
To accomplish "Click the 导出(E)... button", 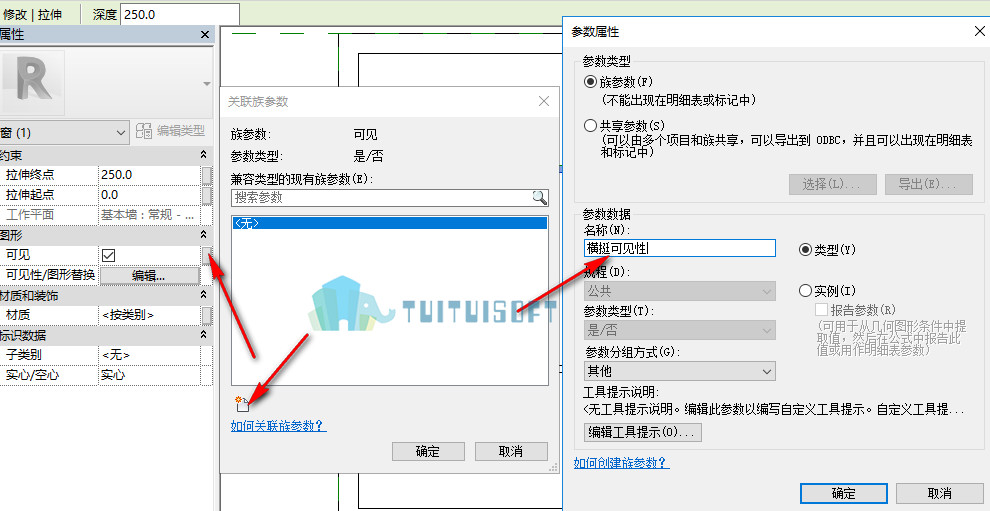I will [929, 184].
